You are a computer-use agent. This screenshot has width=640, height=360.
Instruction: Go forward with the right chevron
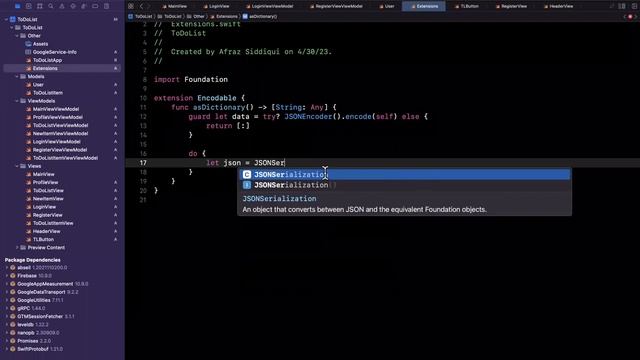click(x=149, y=6)
